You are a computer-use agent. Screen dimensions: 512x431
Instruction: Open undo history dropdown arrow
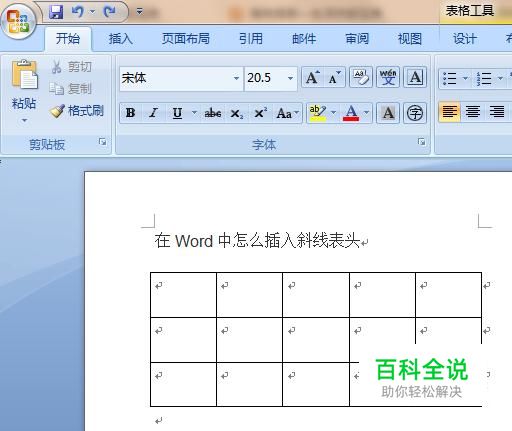[92, 12]
